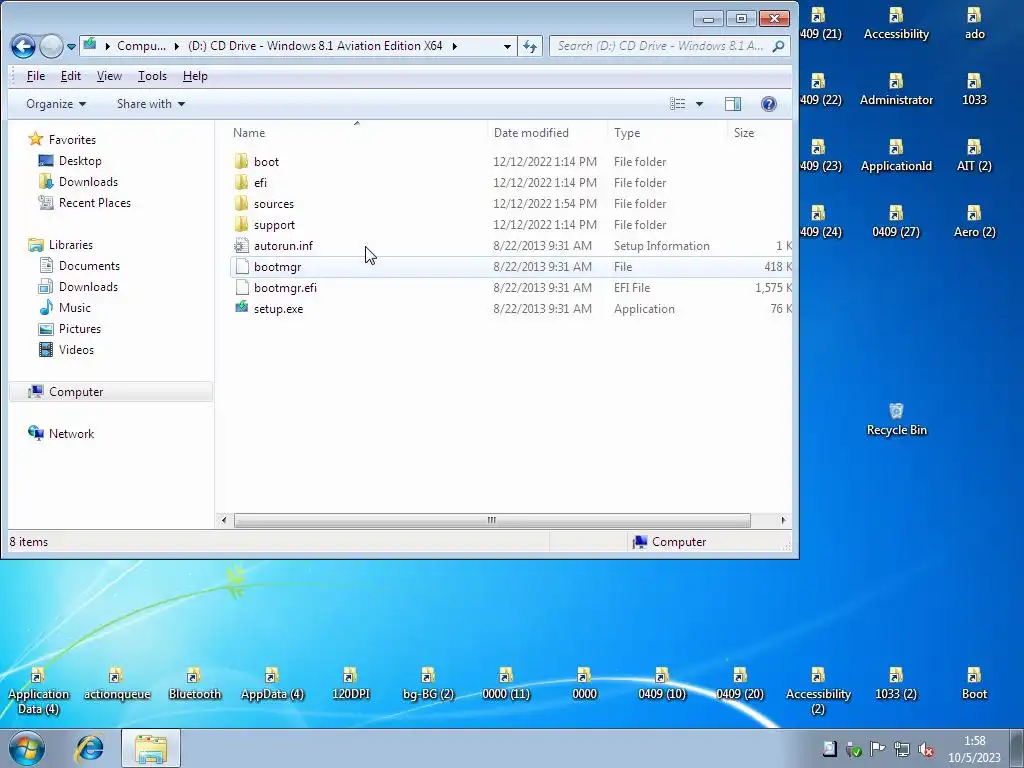
Task: Select the Bluetooth desktop shortcut
Action: pyautogui.click(x=194, y=684)
